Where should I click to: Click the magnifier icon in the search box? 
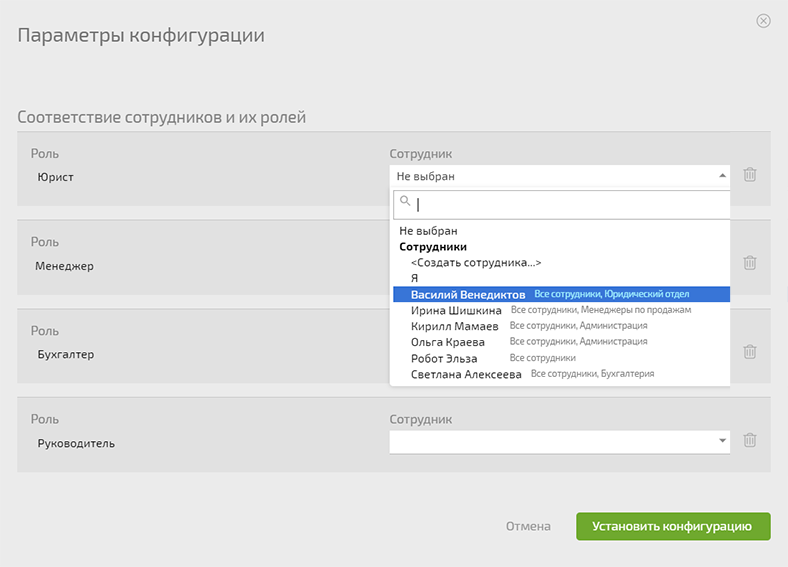click(405, 202)
